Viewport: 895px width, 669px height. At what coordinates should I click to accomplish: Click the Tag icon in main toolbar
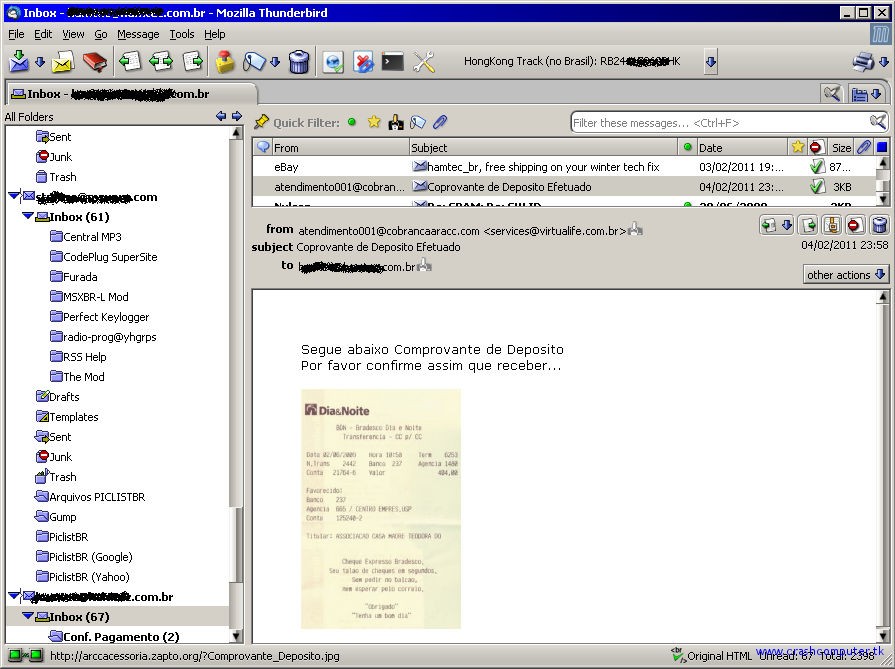253,62
